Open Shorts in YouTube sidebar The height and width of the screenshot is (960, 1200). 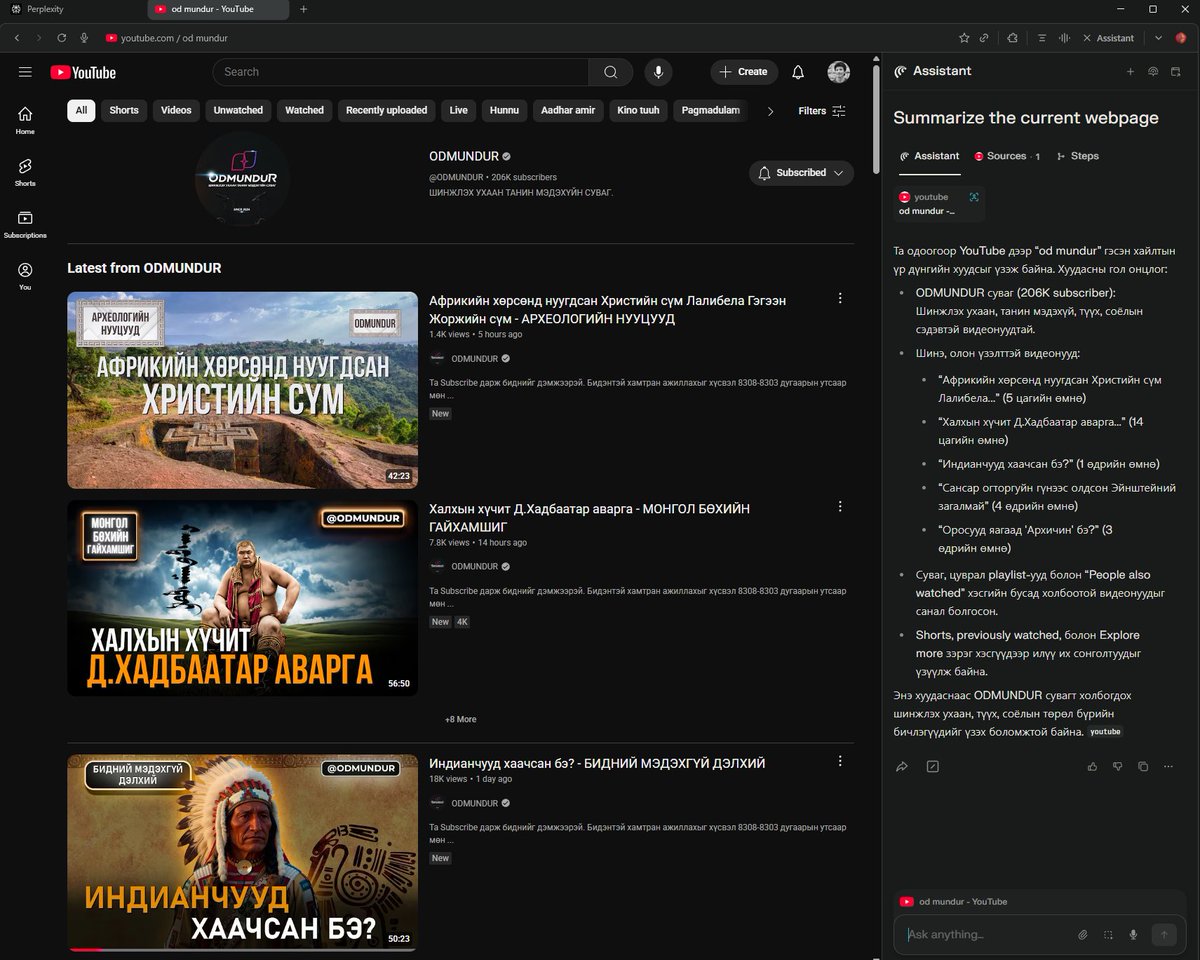tap(25, 172)
